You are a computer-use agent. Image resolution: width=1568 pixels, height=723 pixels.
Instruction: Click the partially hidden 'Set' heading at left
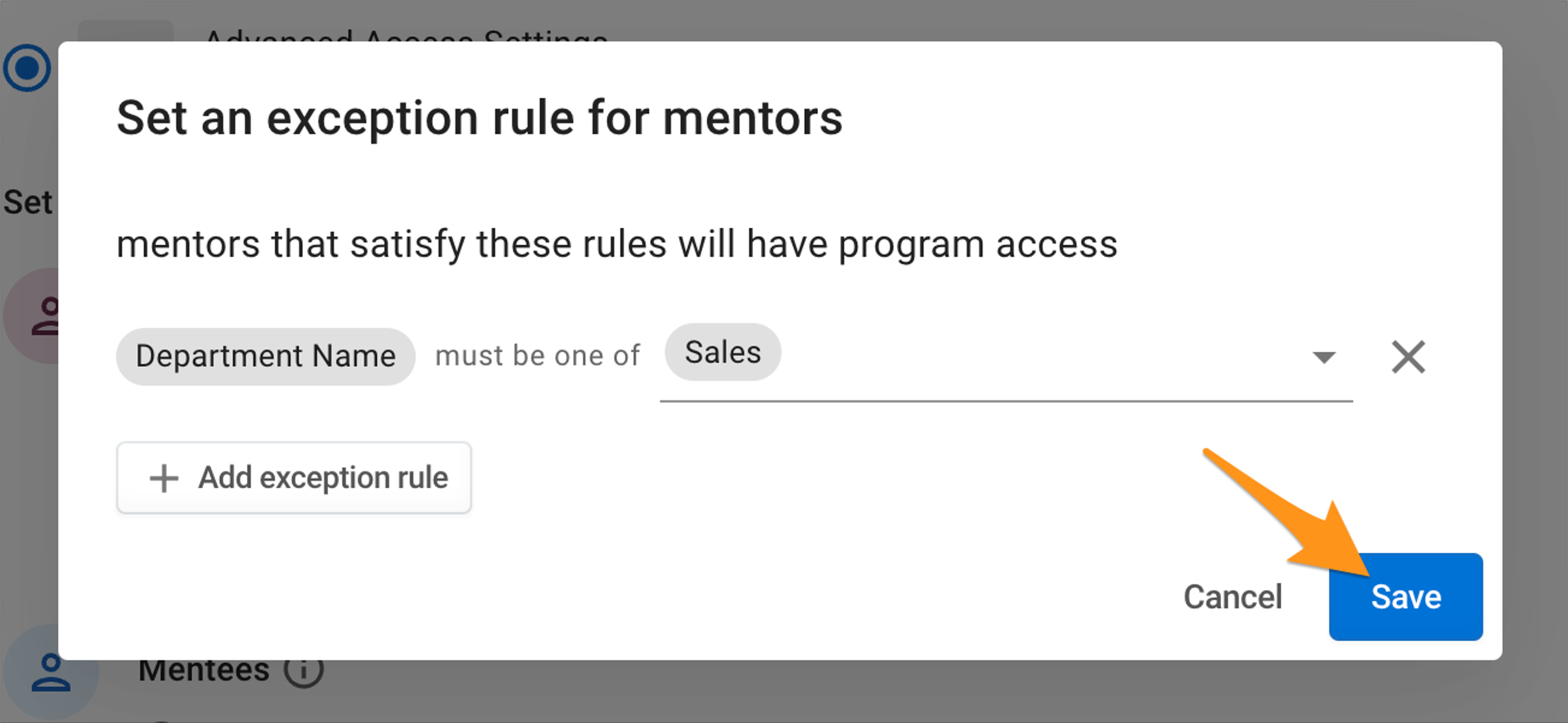(x=29, y=202)
